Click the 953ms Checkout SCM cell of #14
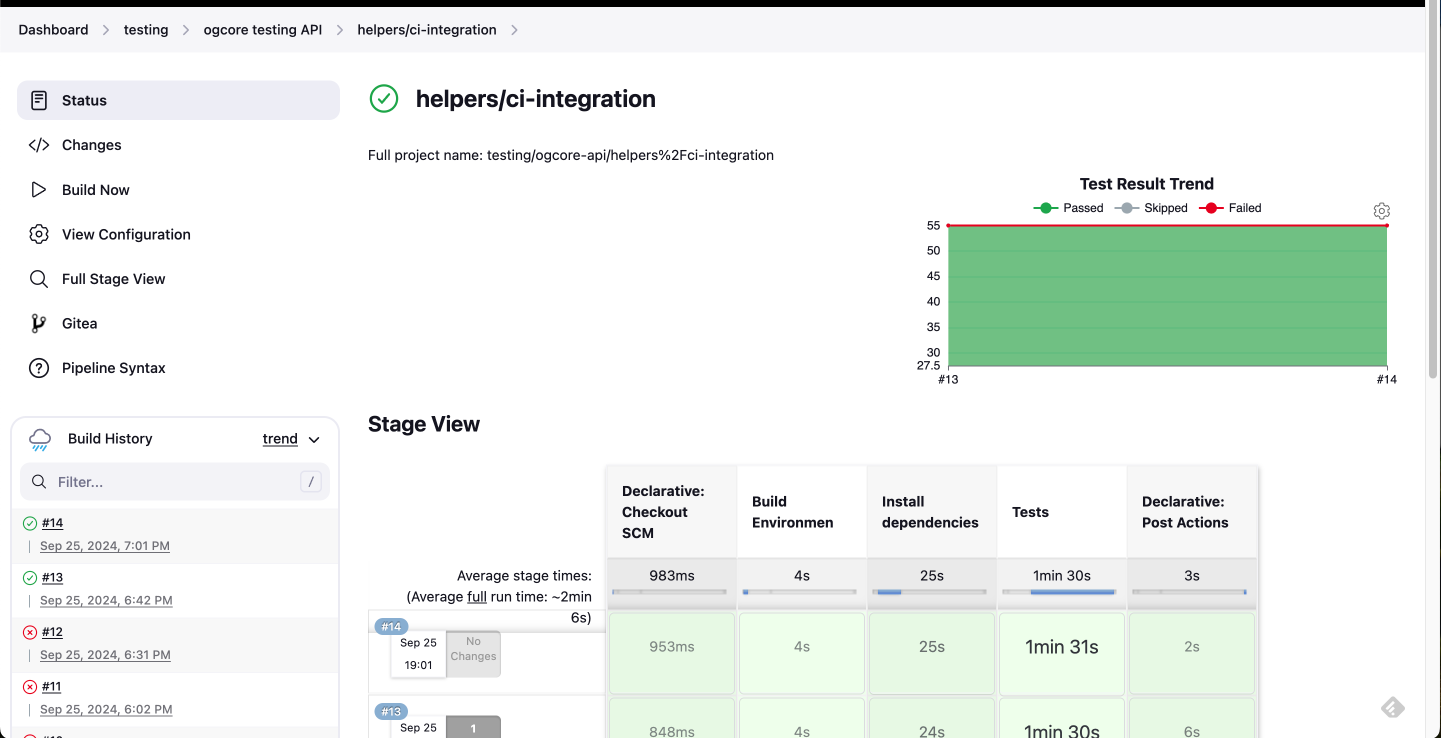 [x=672, y=653]
